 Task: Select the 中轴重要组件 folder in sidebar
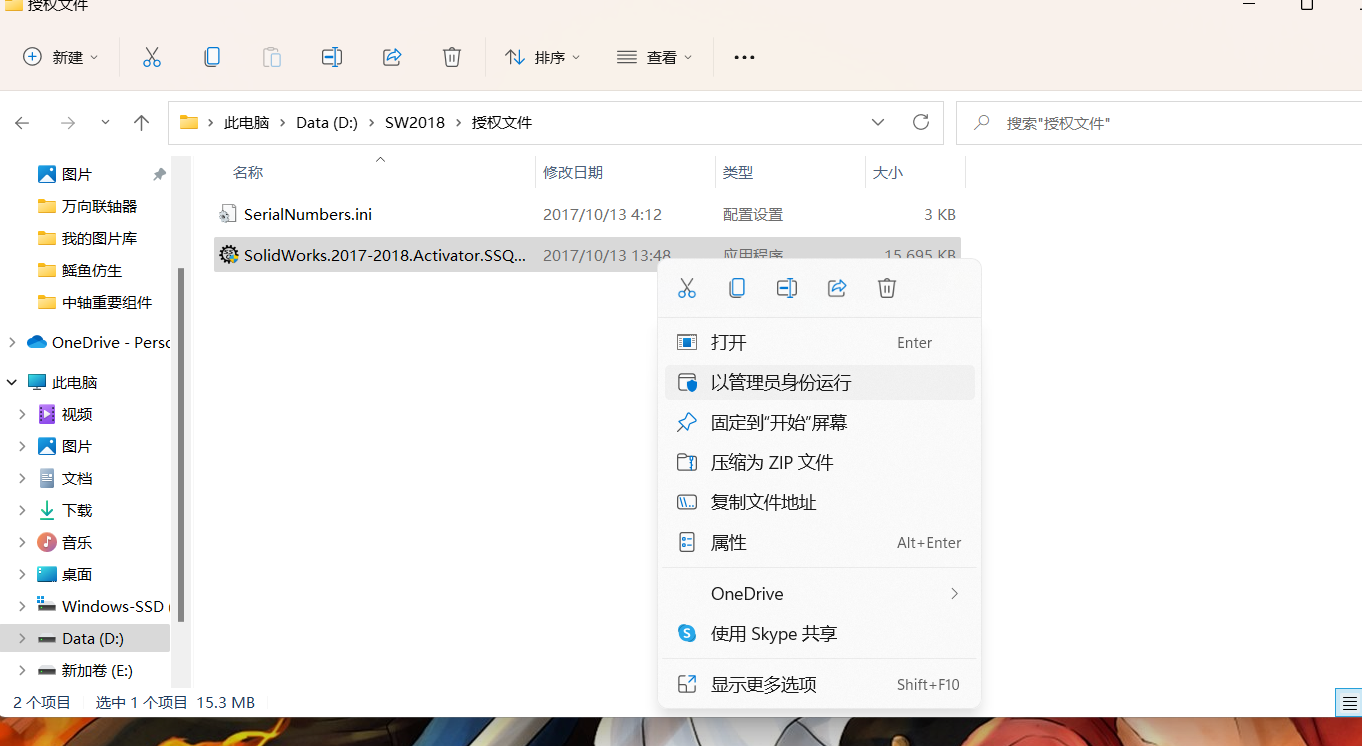tap(107, 302)
